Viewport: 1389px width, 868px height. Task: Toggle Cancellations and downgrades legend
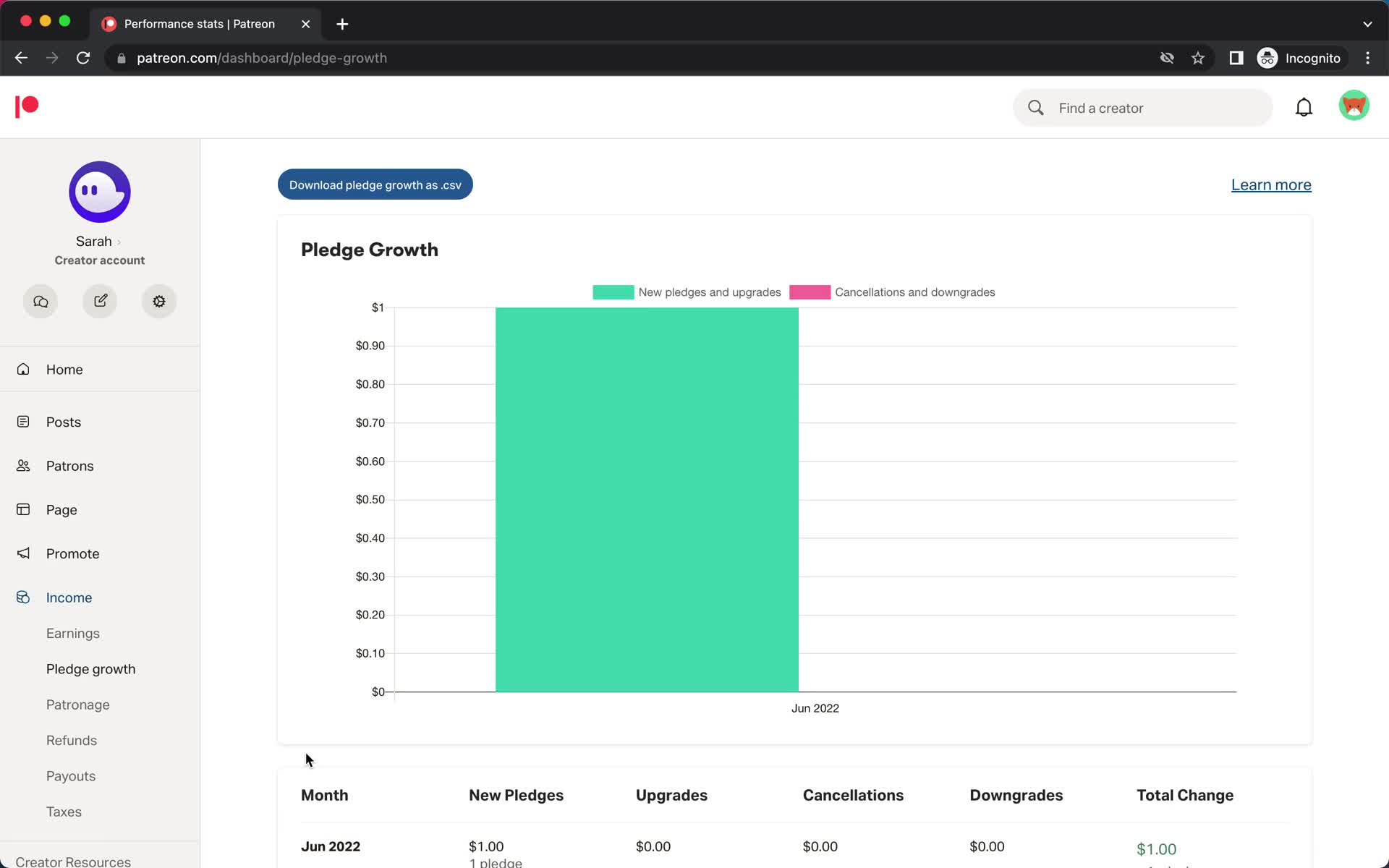tap(892, 292)
